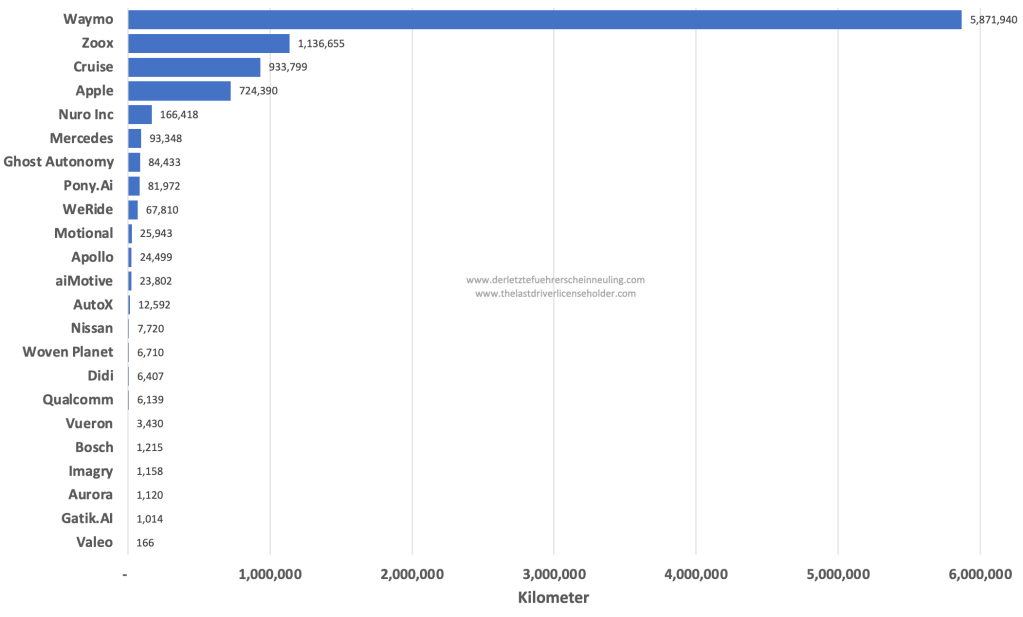
Task: Select the Zoox bar
Action: [209, 43]
